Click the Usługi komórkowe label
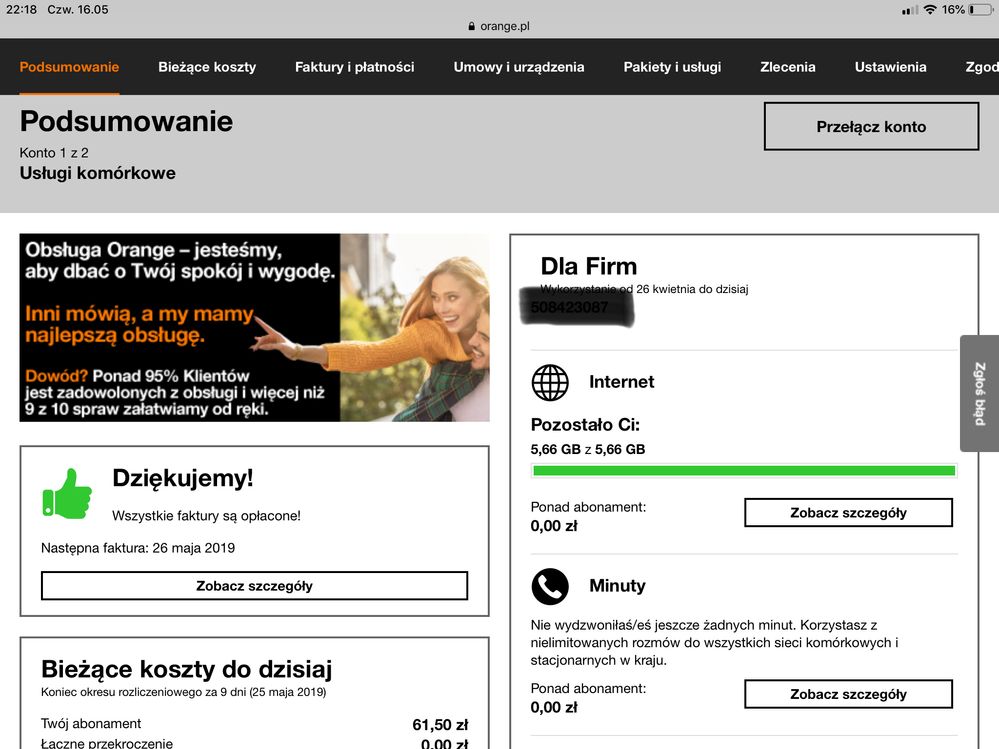This screenshot has width=999, height=749. pos(97,173)
